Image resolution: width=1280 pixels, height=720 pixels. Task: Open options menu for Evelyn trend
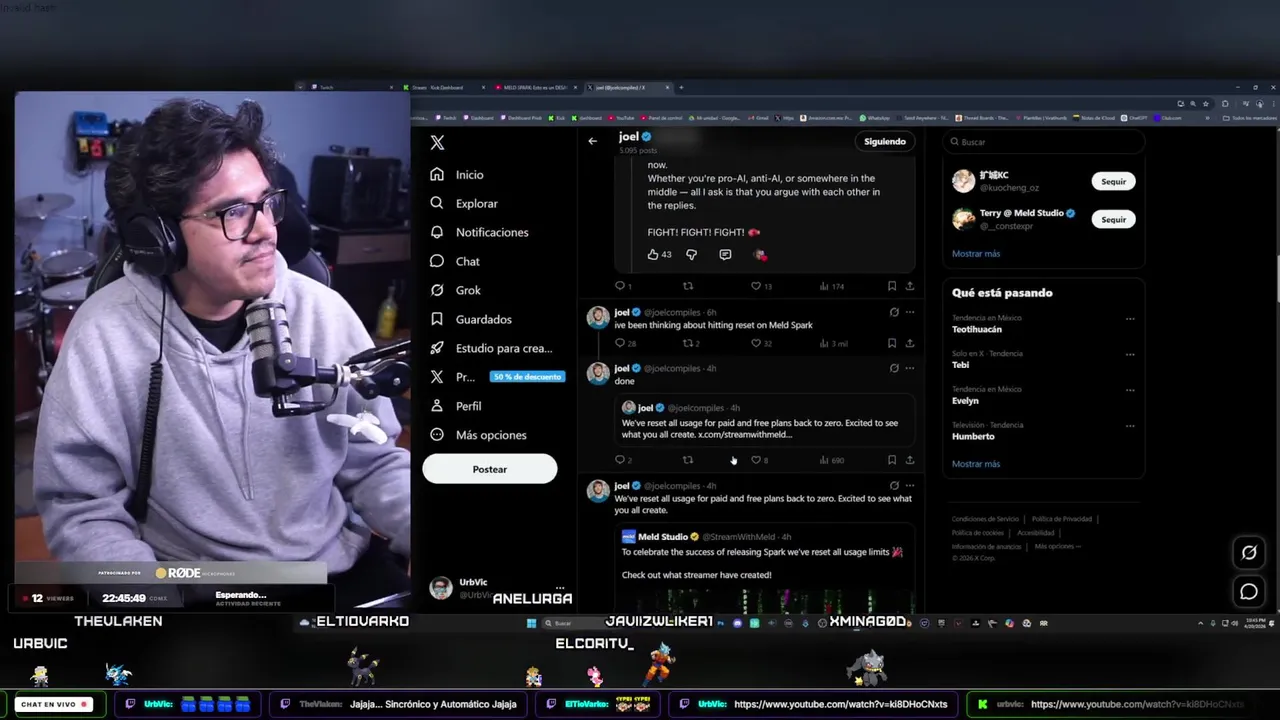(x=1130, y=390)
